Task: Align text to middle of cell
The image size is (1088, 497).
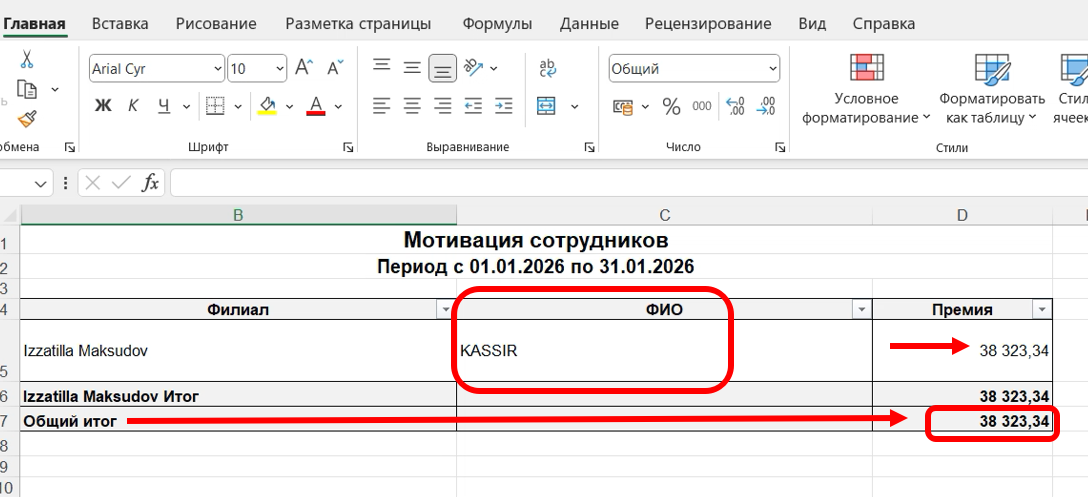Action: coord(412,68)
